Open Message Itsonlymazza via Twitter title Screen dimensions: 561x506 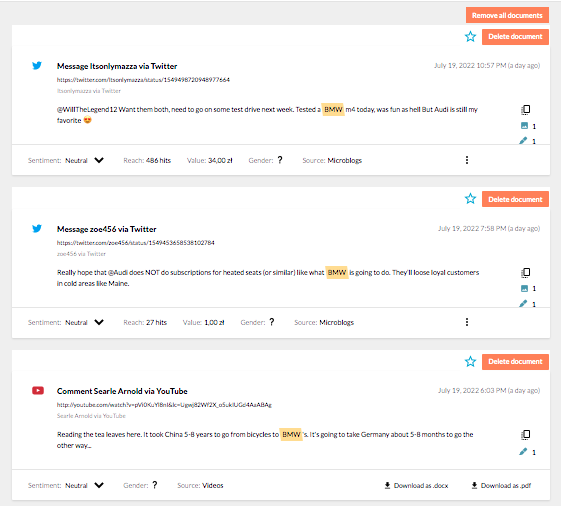click(117, 66)
